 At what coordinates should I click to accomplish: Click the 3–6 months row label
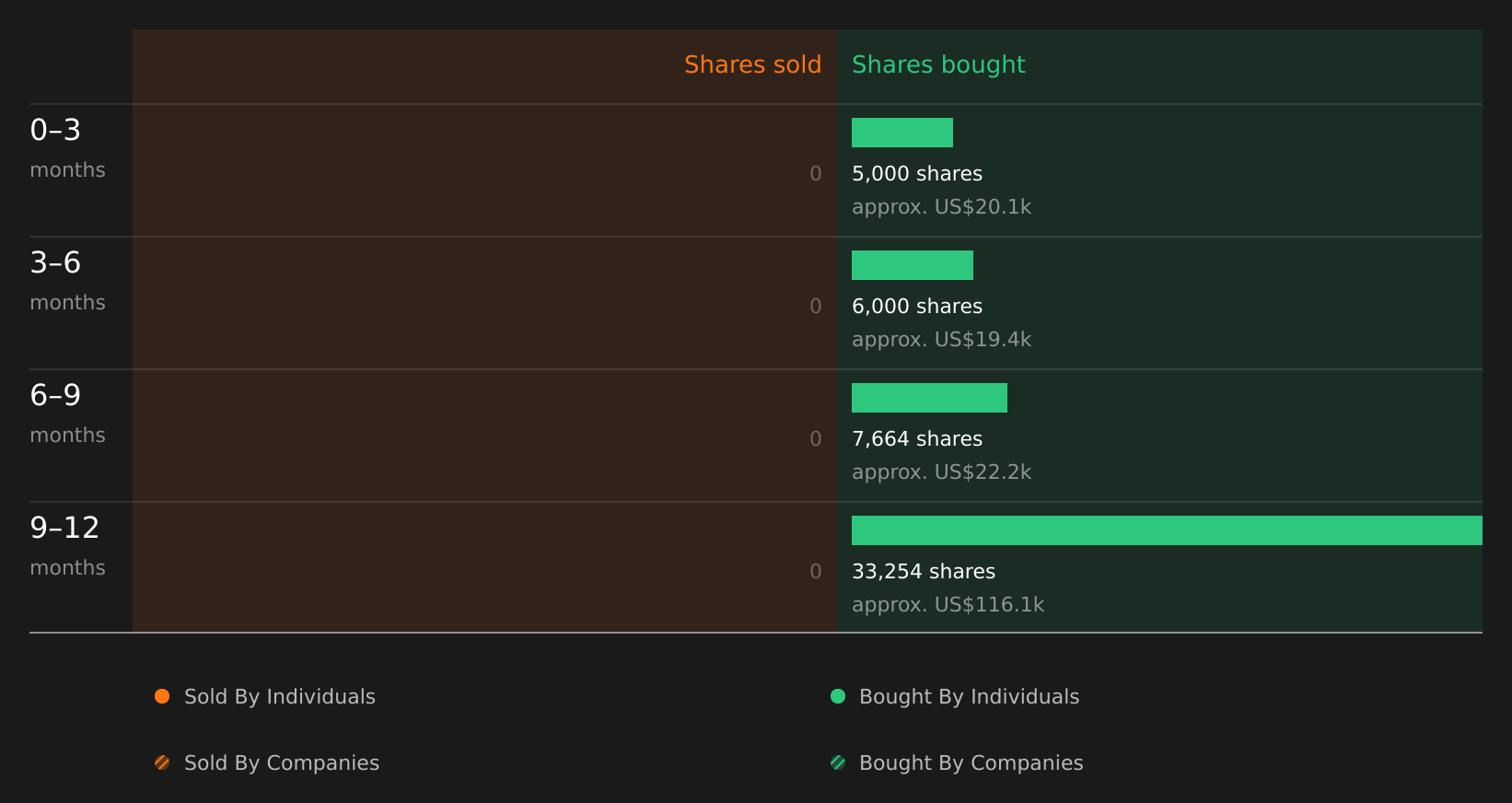pyautogui.click(x=67, y=281)
